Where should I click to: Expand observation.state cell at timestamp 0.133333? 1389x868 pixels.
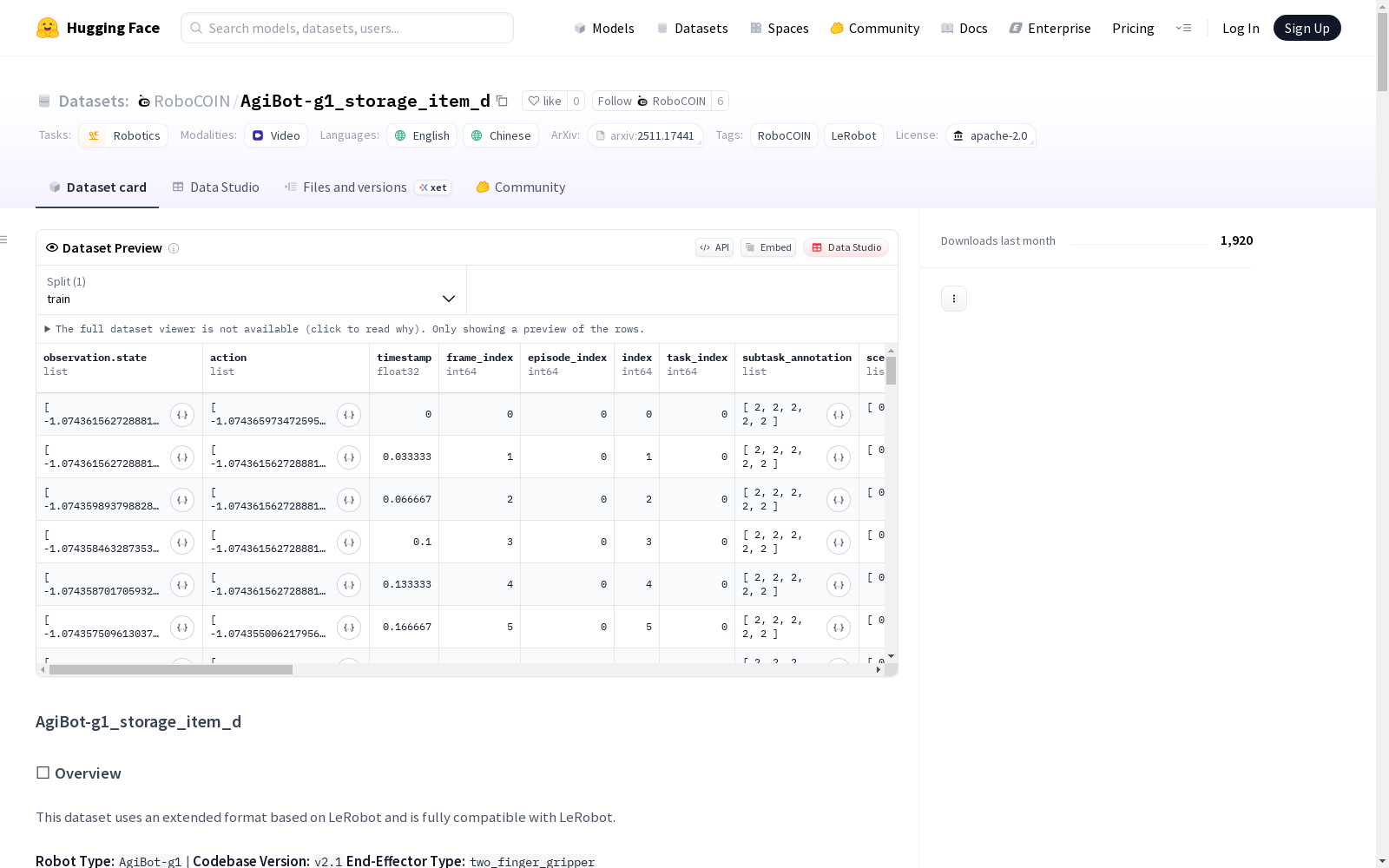(x=182, y=585)
